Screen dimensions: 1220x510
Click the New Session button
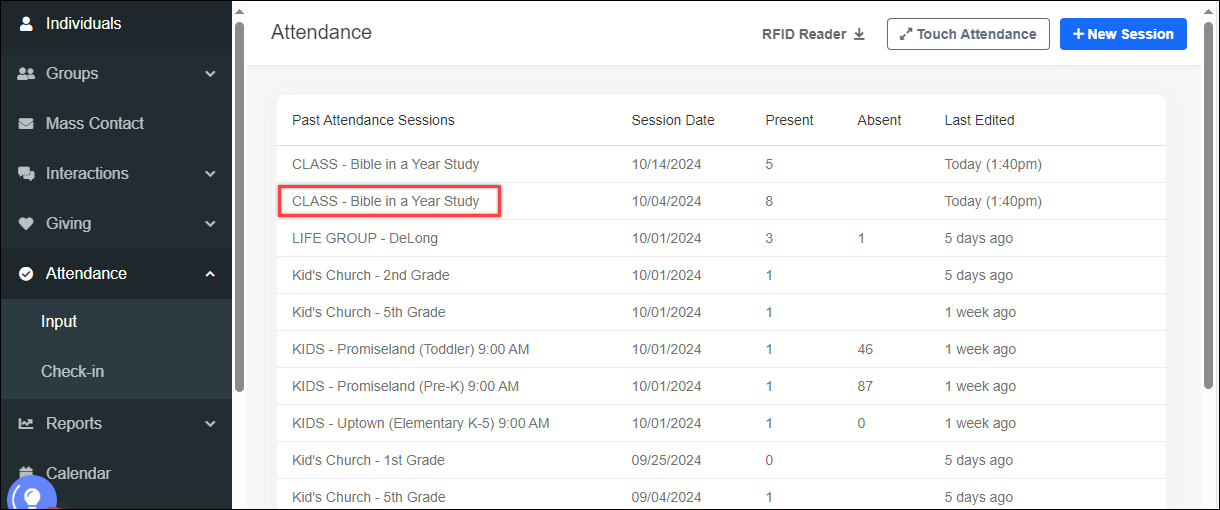(1123, 34)
